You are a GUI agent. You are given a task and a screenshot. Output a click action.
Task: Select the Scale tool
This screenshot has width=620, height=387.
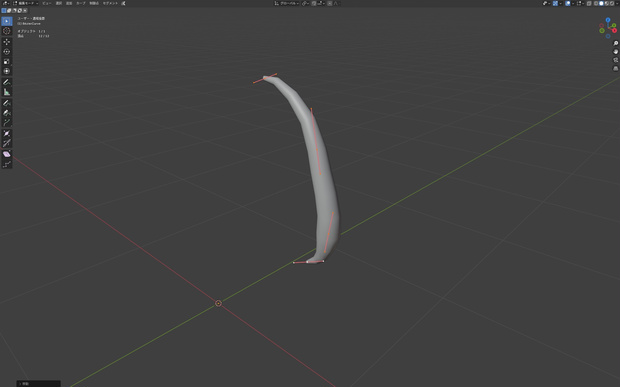click(7, 61)
